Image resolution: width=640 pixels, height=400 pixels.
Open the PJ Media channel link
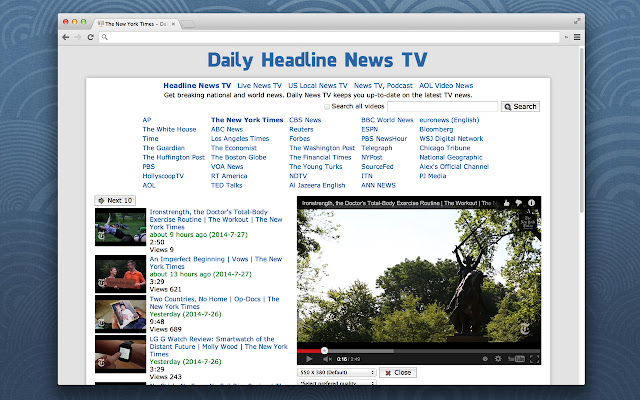pyautogui.click(x=433, y=176)
